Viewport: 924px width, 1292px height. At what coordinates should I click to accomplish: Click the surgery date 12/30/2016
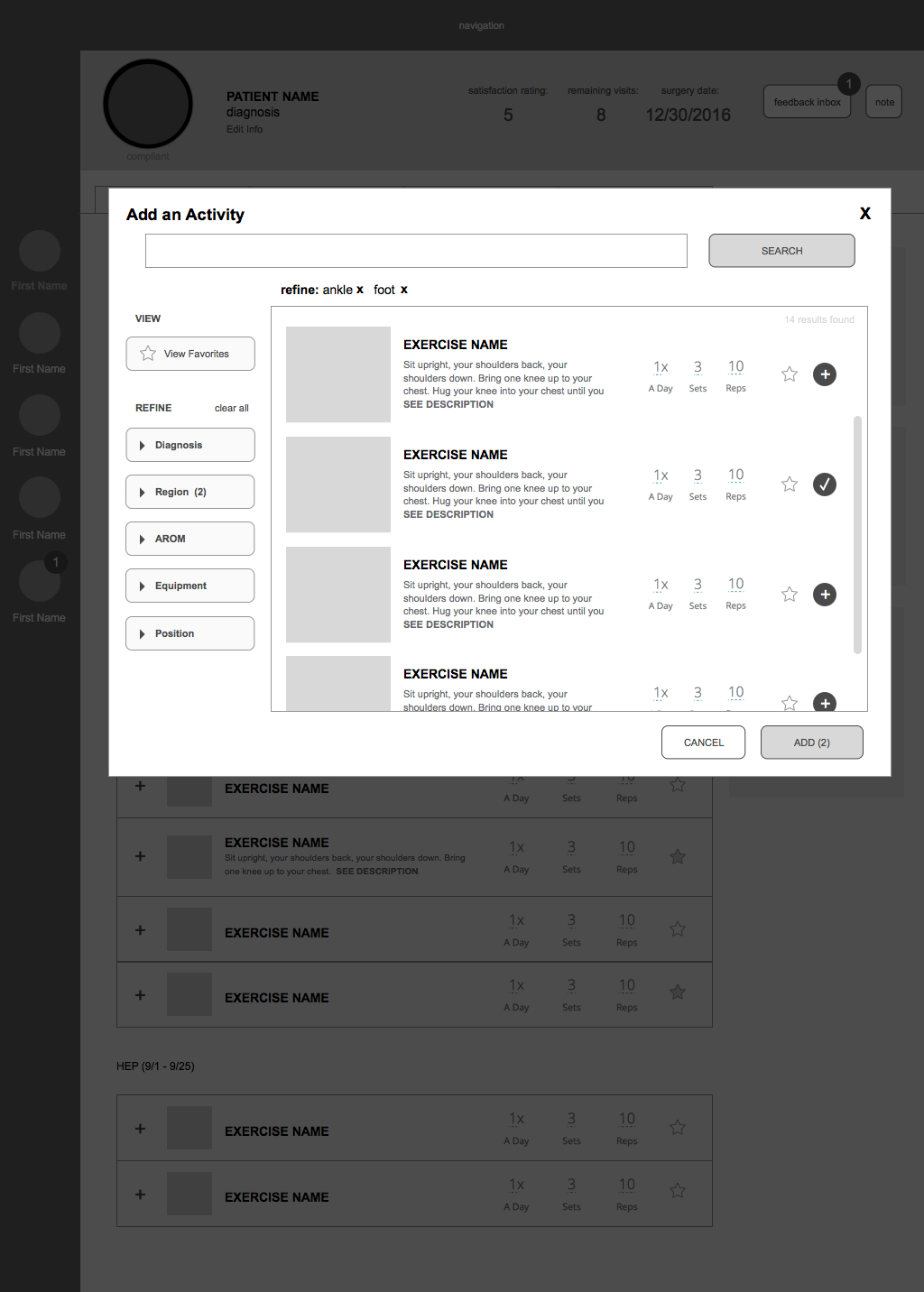[688, 115]
